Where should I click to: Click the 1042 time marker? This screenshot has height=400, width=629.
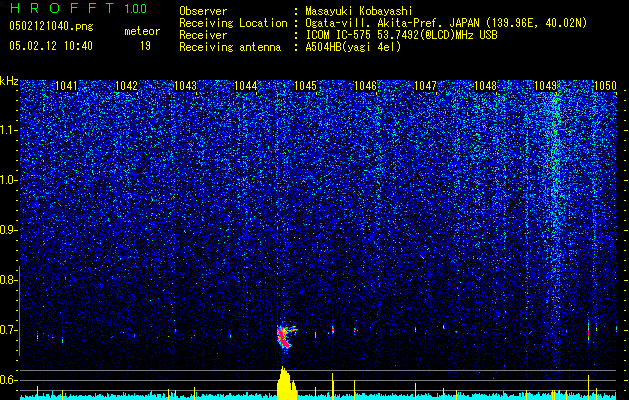tap(126, 85)
